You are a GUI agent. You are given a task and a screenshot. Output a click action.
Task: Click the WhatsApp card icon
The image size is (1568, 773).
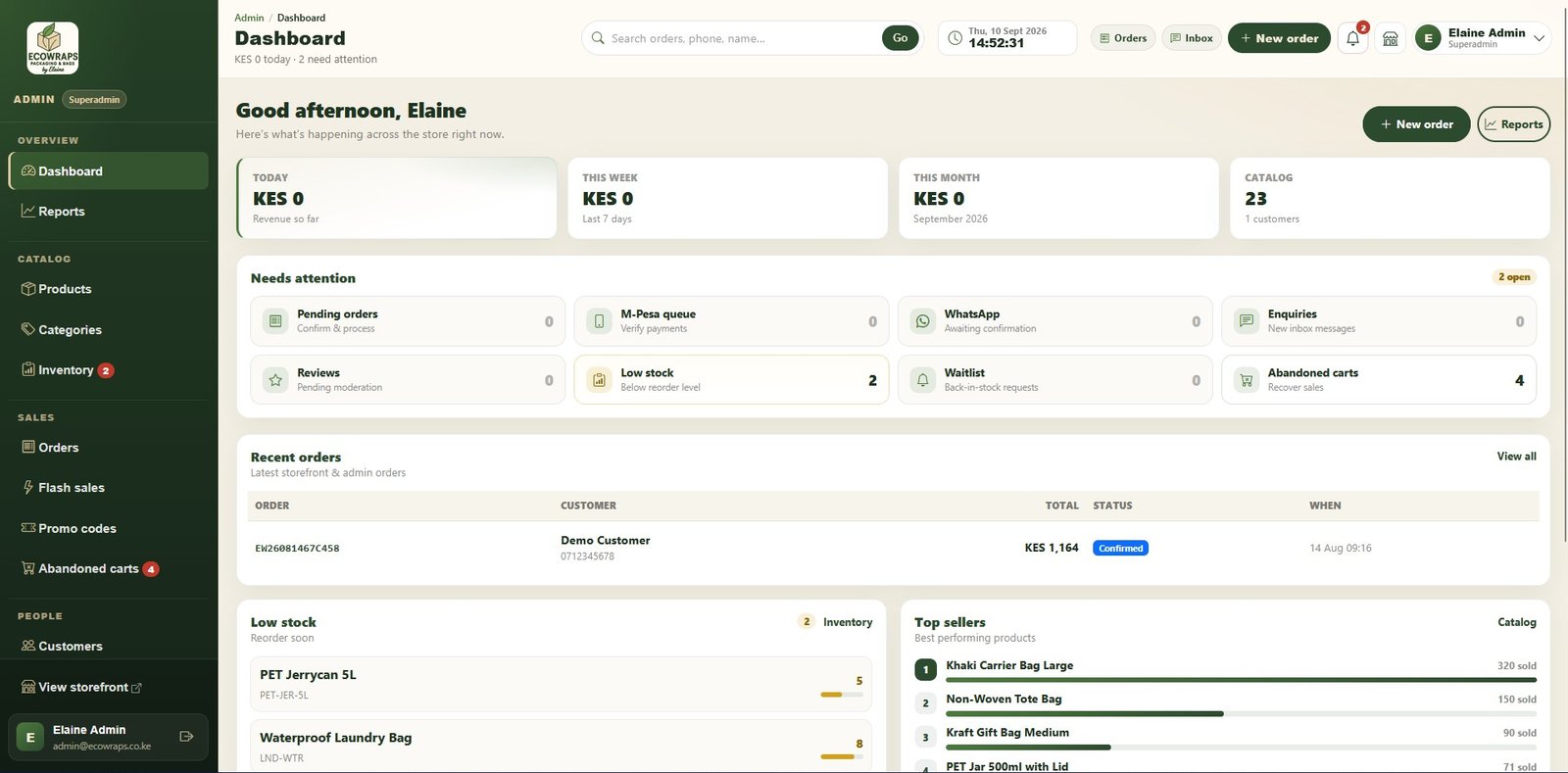click(x=922, y=321)
